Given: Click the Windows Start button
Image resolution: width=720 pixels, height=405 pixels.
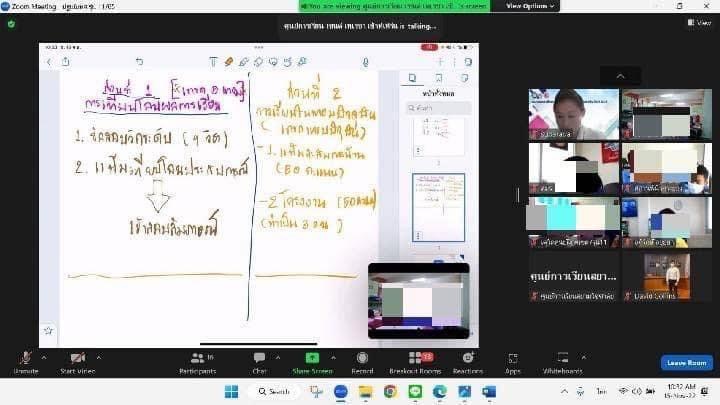Looking at the screenshot, I should pyautogui.click(x=232, y=391).
